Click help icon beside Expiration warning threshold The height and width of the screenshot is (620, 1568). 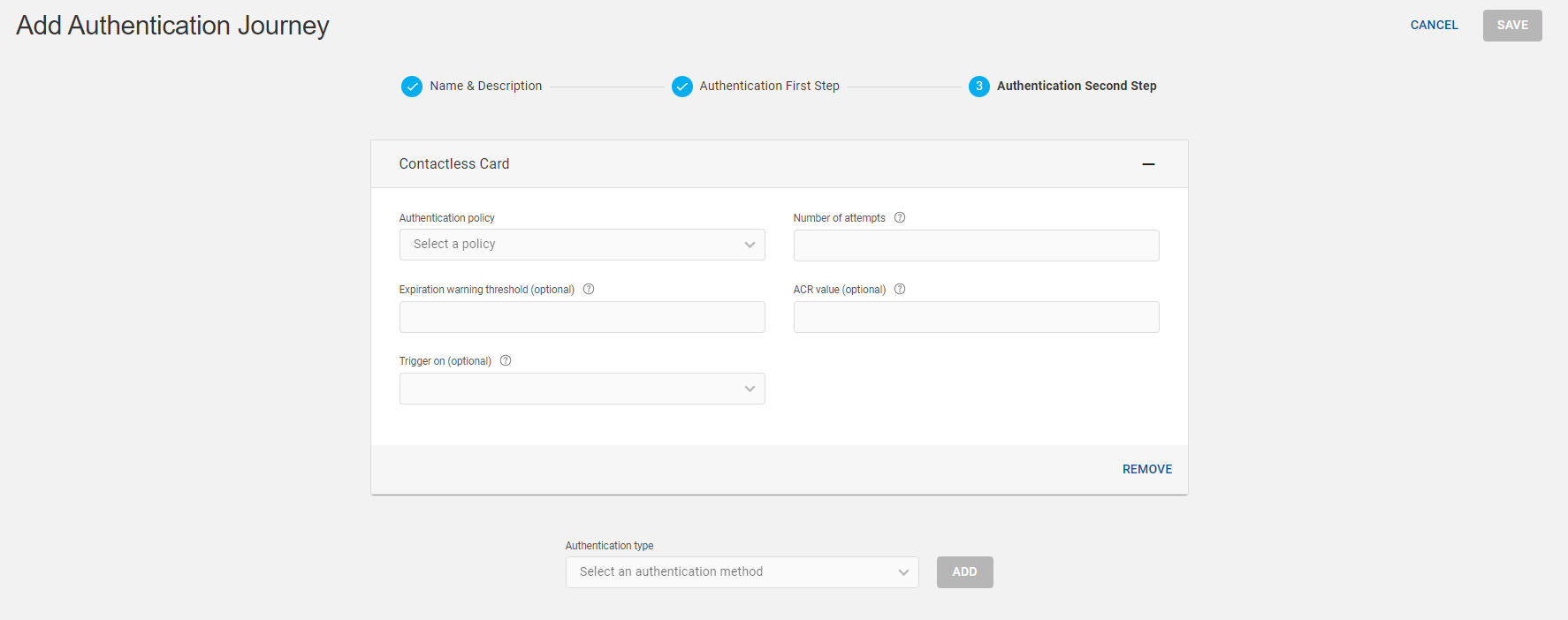click(589, 289)
